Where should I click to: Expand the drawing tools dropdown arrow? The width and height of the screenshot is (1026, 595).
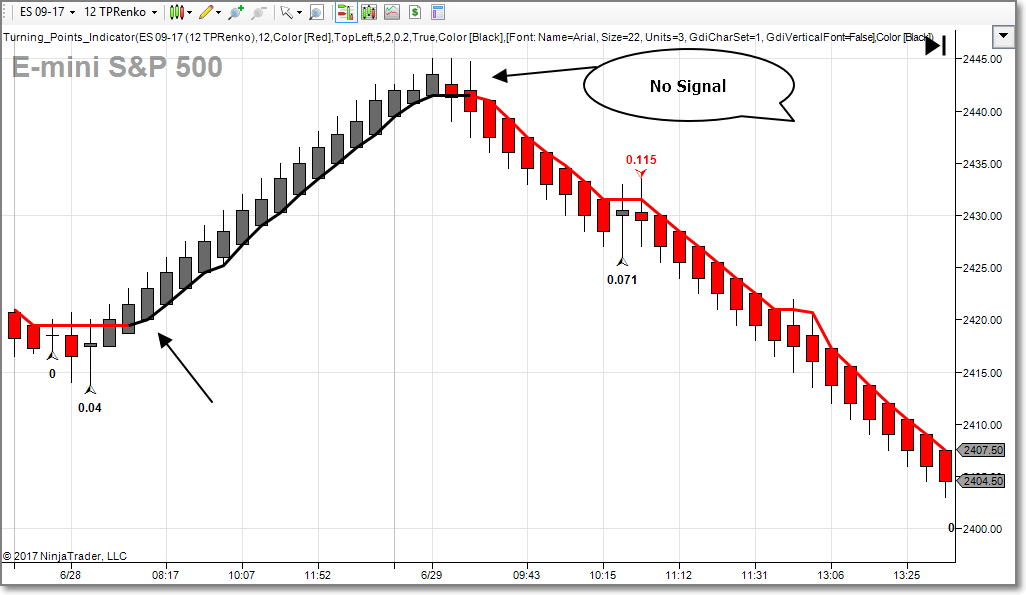[x=220, y=12]
